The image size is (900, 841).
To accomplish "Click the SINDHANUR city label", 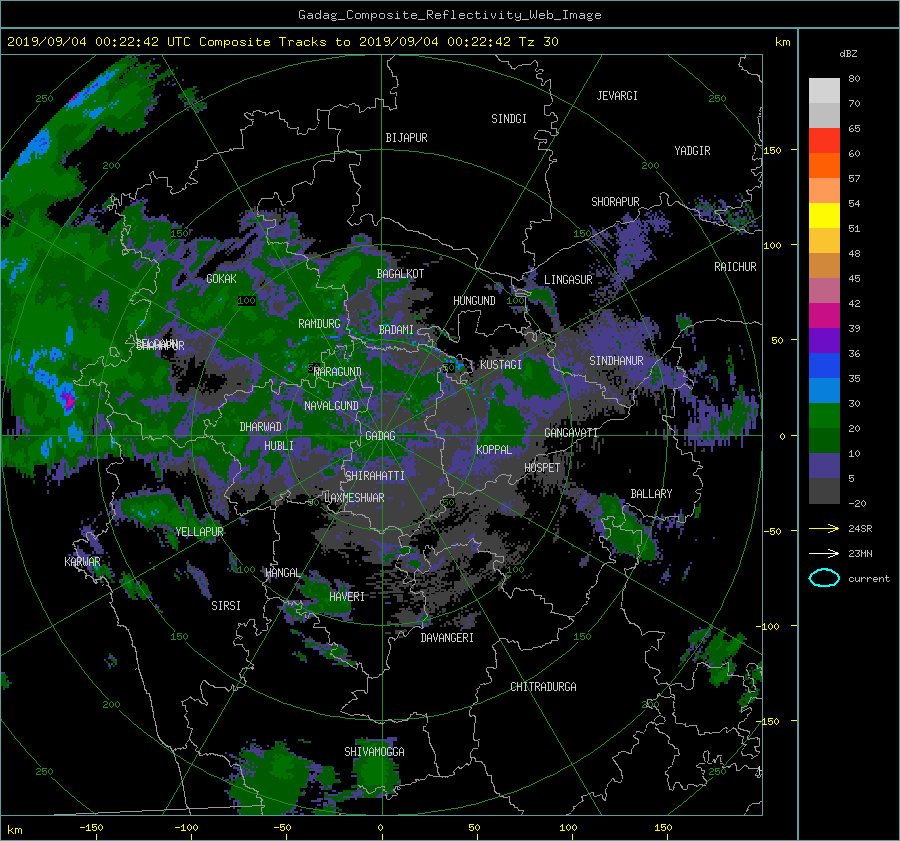I will (616, 361).
